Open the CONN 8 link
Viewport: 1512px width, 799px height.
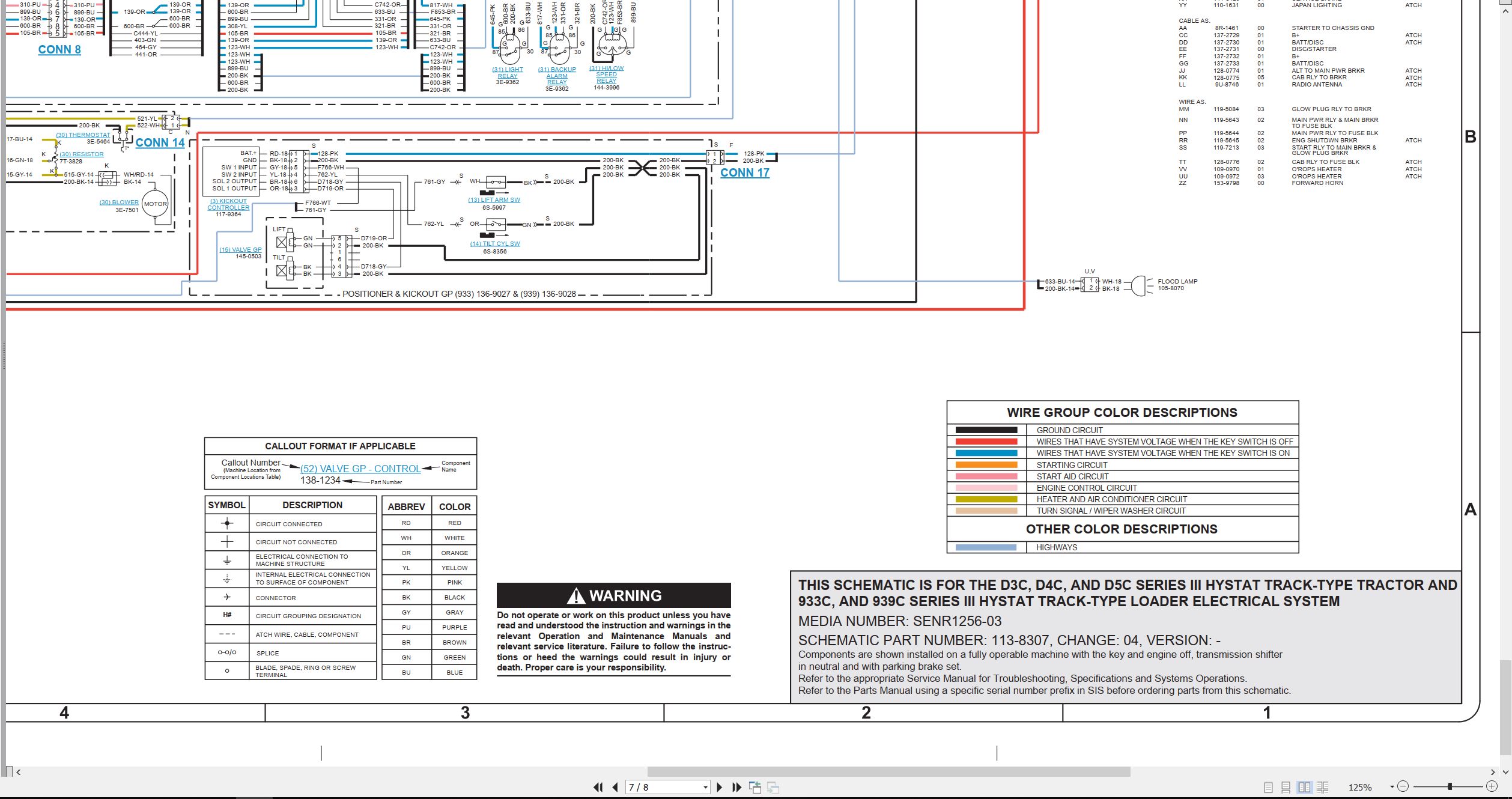59,49
